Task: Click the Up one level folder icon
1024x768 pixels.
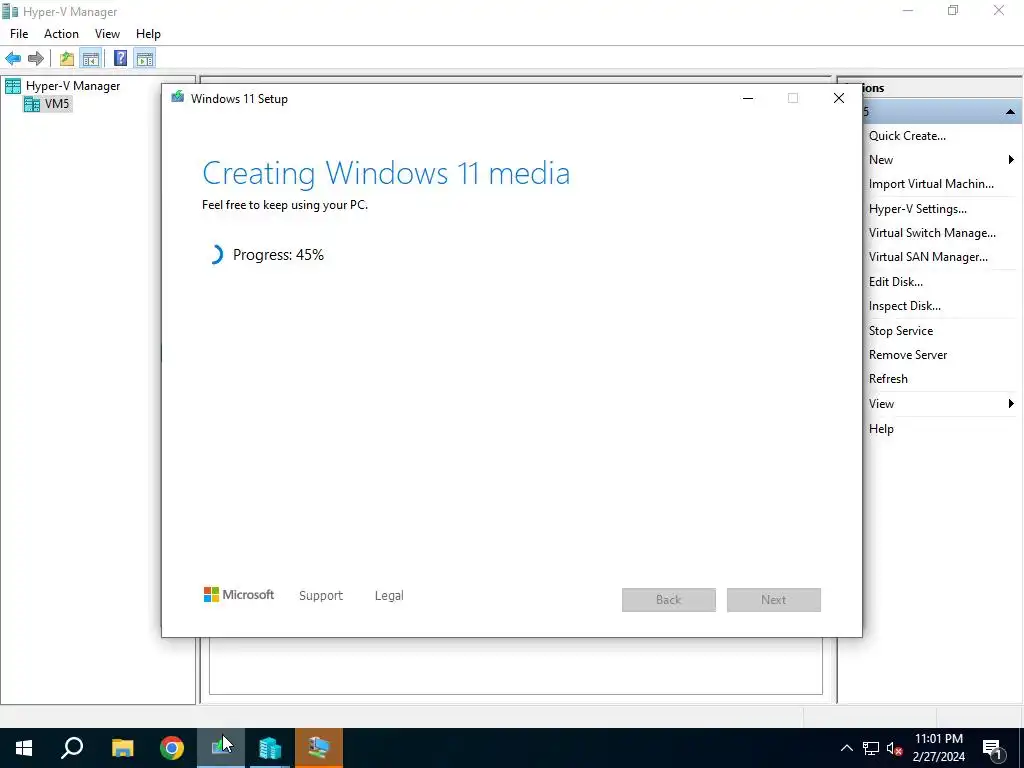Action: (67, 59)
